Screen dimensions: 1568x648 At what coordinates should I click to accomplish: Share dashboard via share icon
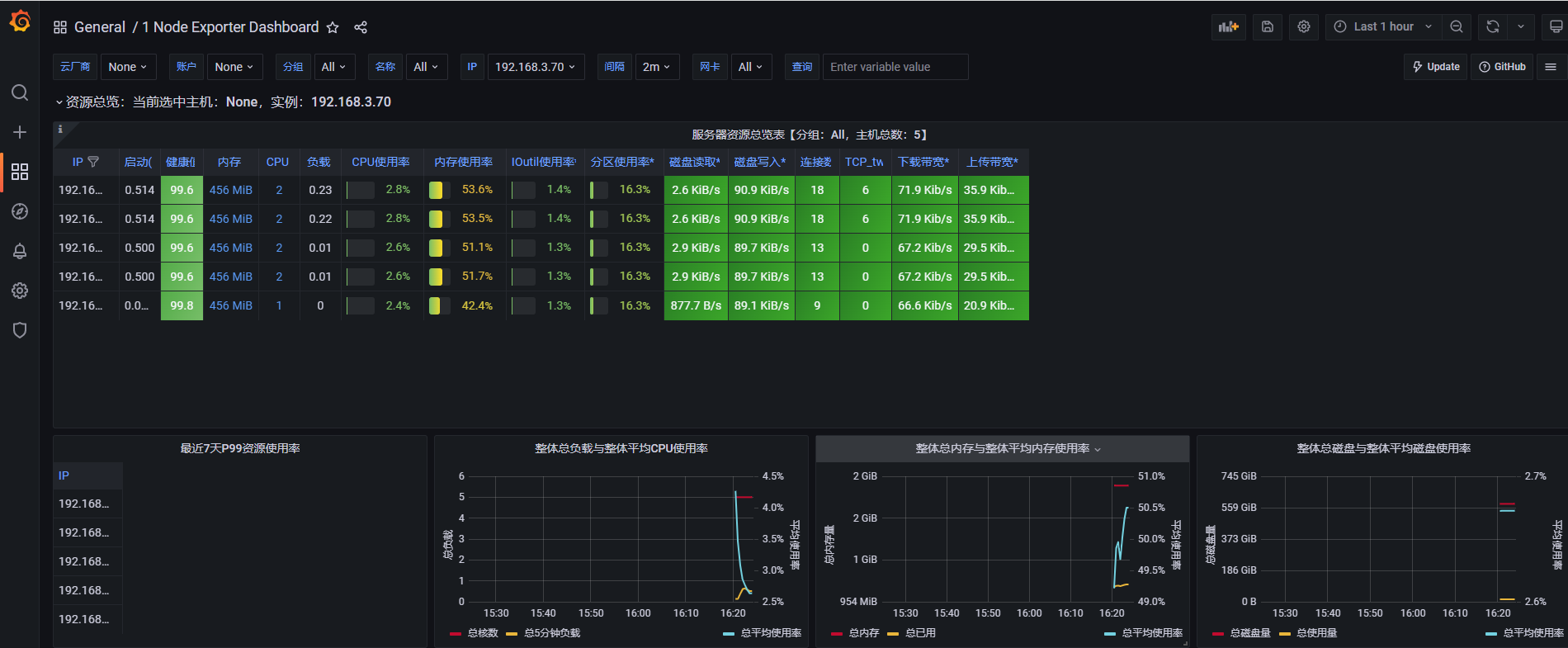click(x=361, y=27)
